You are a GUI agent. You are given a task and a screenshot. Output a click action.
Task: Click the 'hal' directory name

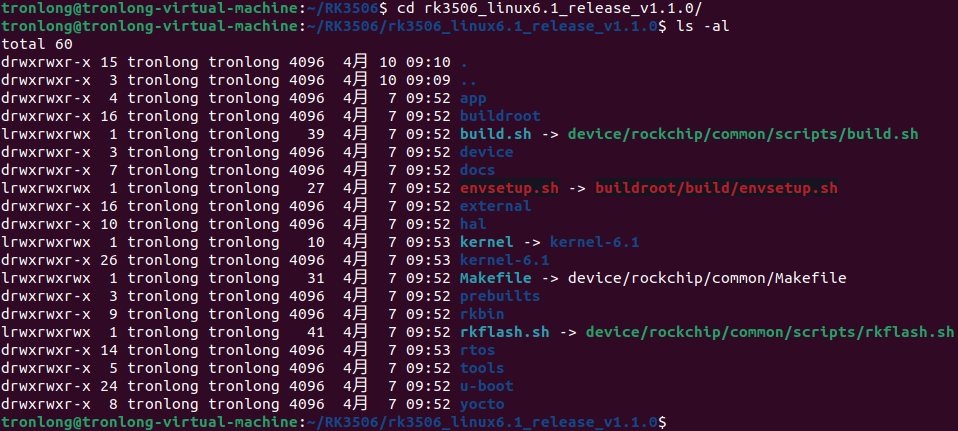tap(474, 224)
